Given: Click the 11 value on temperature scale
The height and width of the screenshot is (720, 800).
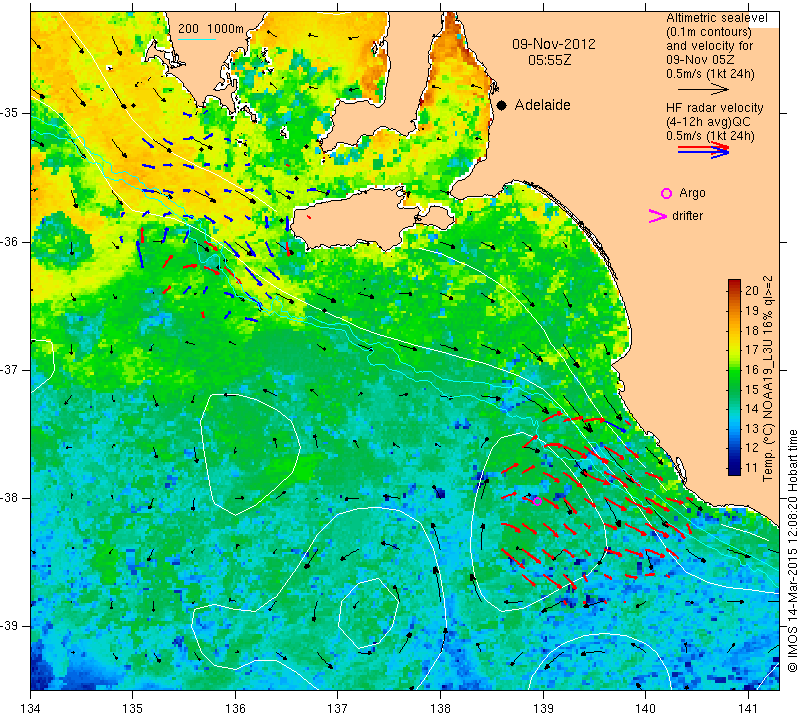Looking at the screenshot, I should click(x=752, y=467).
